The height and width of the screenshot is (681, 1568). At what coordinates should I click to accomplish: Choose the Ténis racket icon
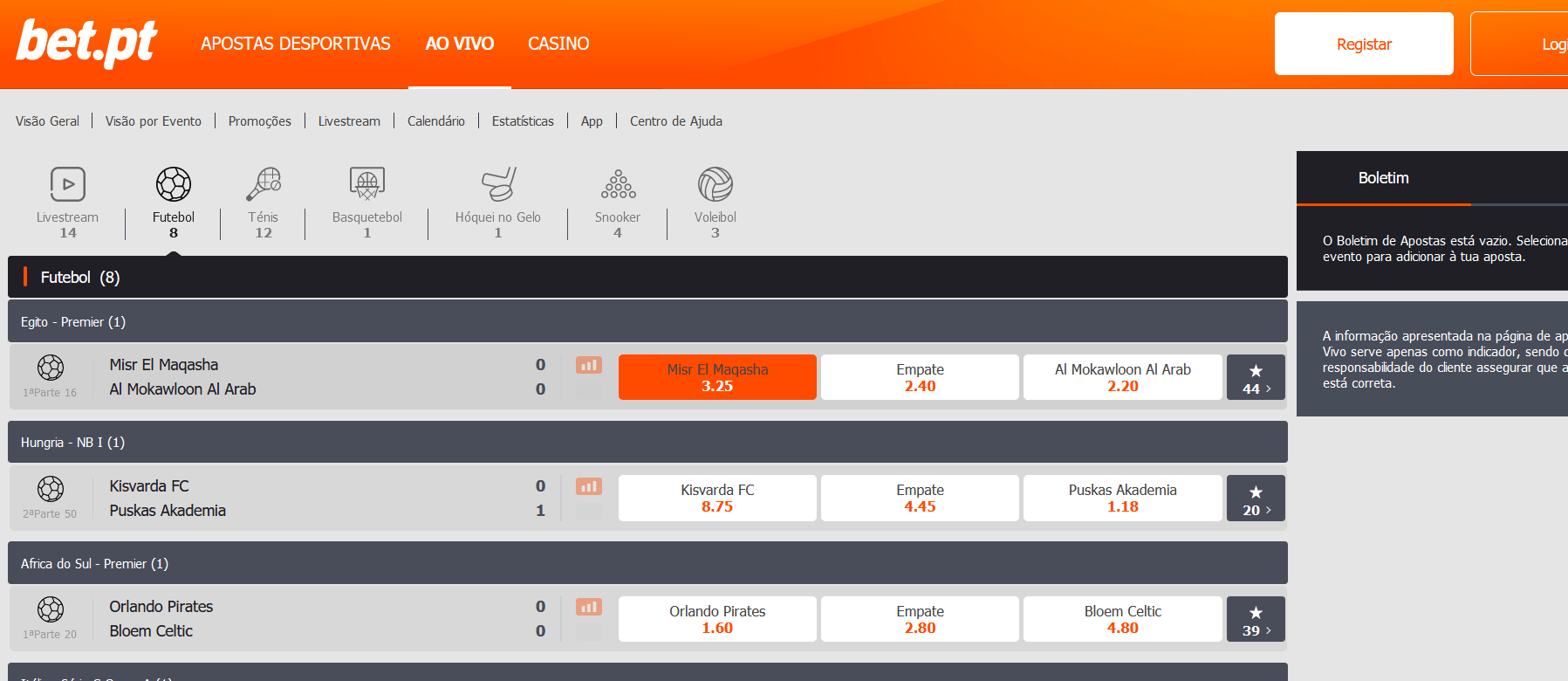click(x=264, y=184)
